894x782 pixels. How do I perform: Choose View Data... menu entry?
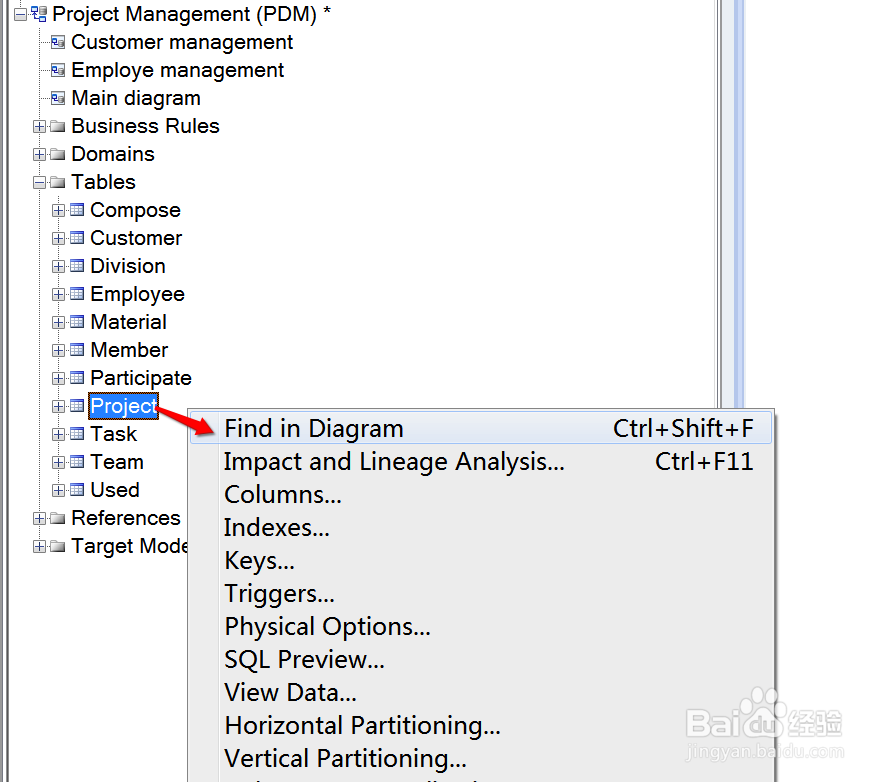tap(481, 693)
